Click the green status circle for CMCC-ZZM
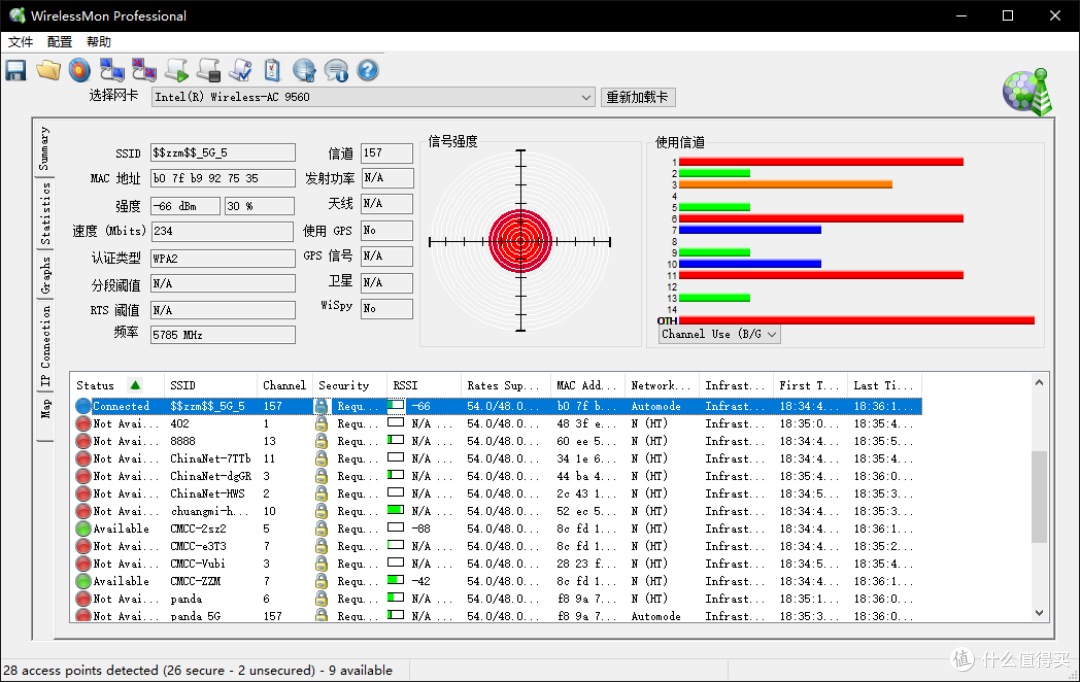This screenshot has width=1080, height=682. pyautogui.click(x=83, y=581)
